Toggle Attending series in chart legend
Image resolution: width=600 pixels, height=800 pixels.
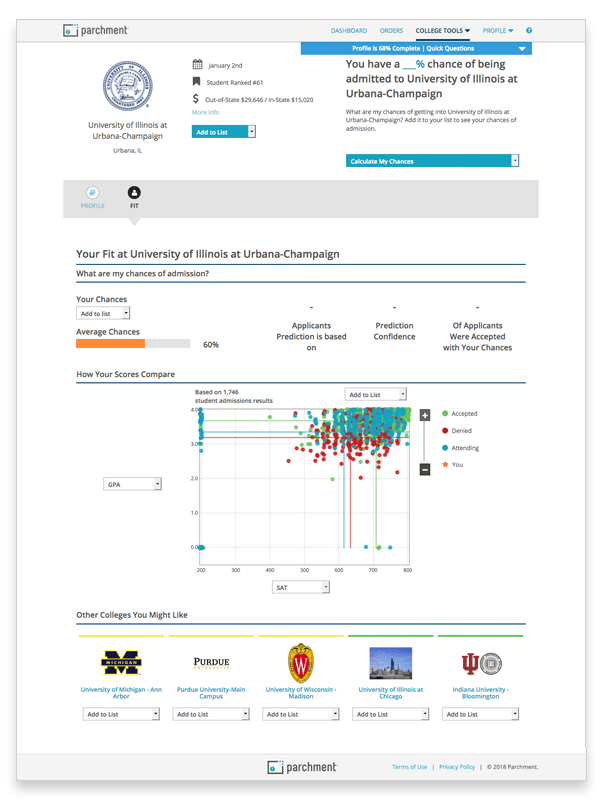460,448
